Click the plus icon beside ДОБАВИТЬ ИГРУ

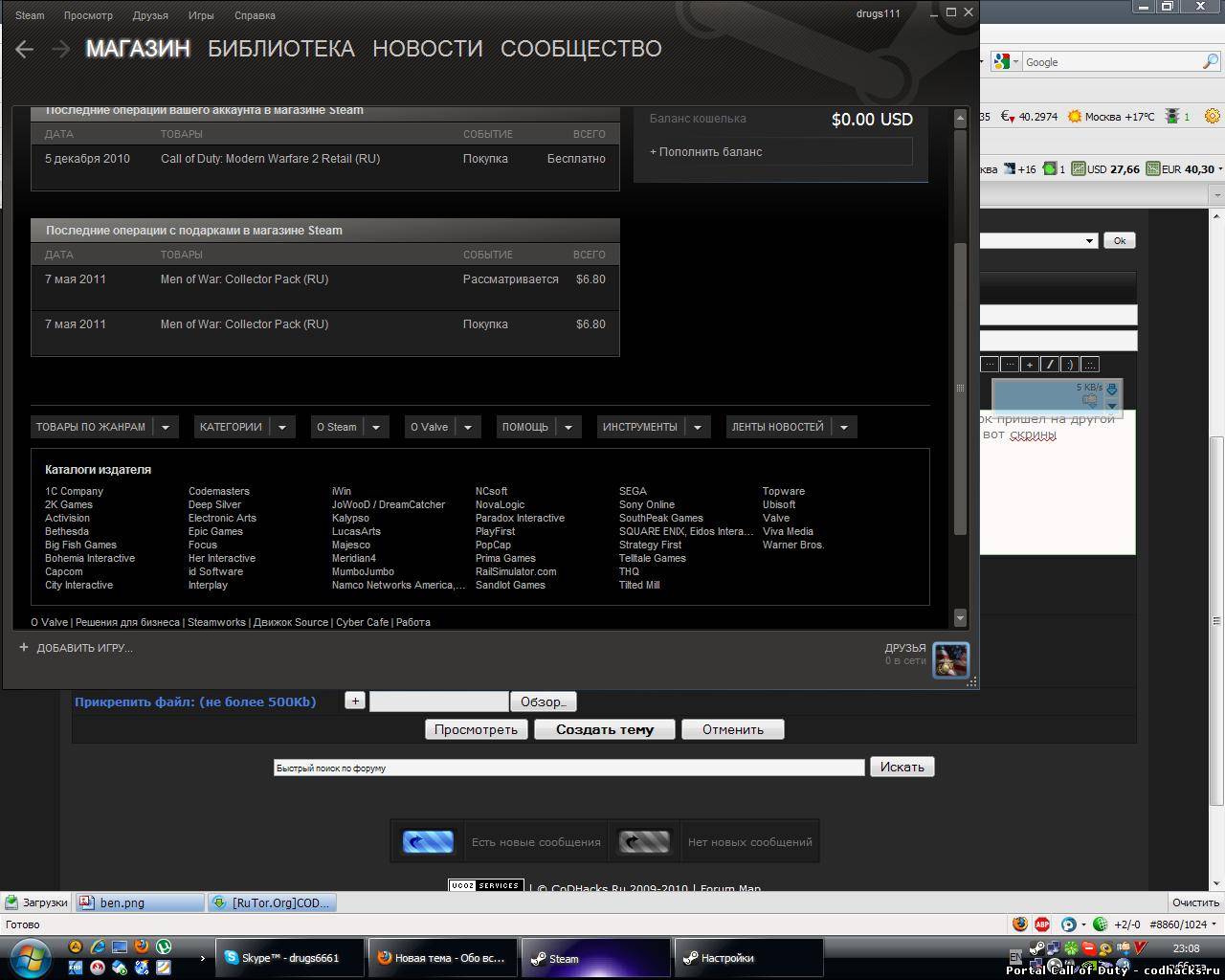(x=24, y=648)
